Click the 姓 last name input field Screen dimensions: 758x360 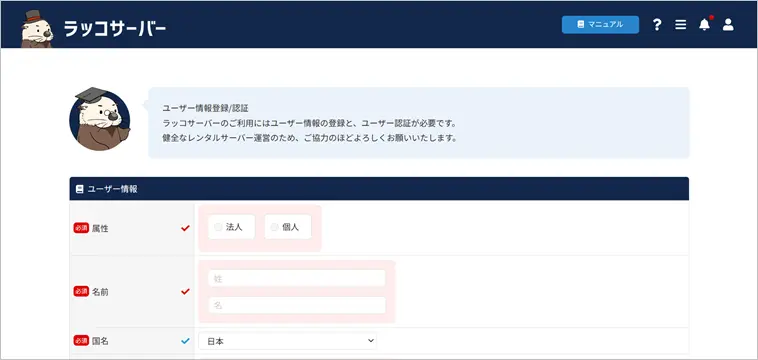point(297,278)
